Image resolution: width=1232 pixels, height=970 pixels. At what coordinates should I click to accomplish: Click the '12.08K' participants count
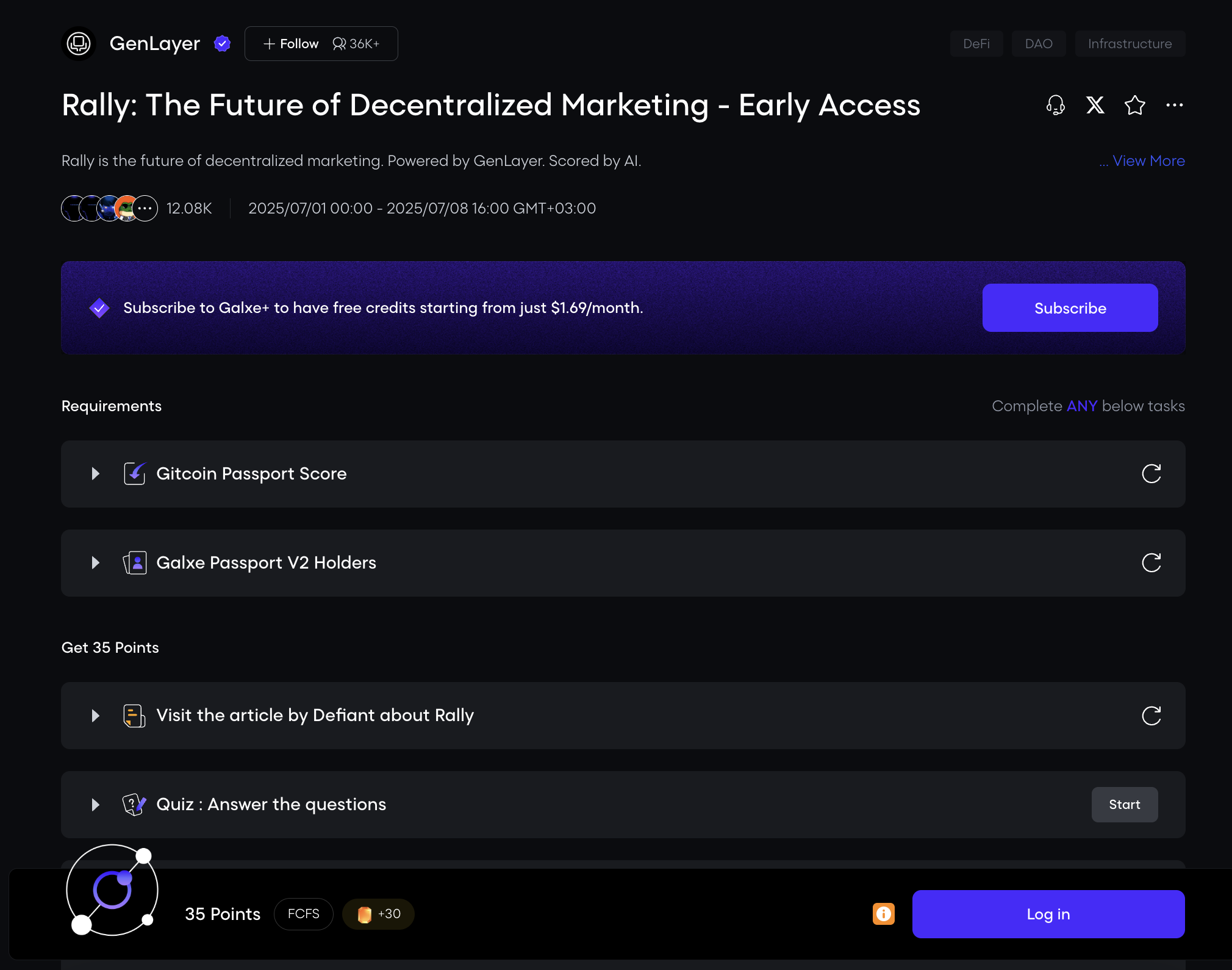click(189, 209)
